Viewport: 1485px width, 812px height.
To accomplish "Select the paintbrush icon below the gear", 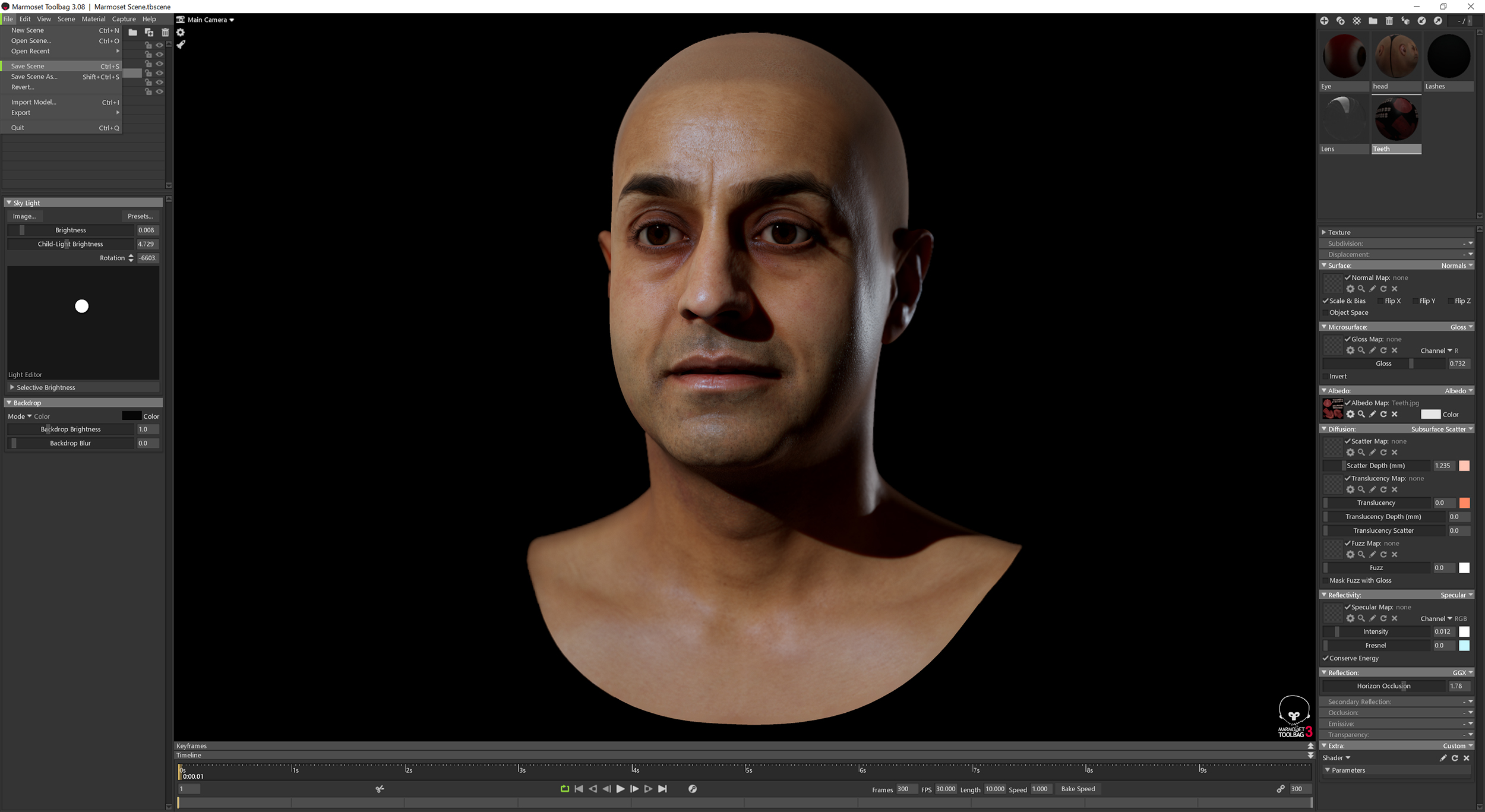I will coord(181,45).
